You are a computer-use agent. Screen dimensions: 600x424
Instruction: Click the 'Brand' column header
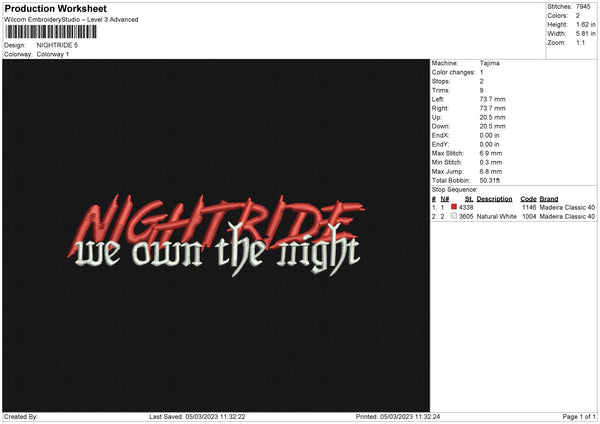549,199
